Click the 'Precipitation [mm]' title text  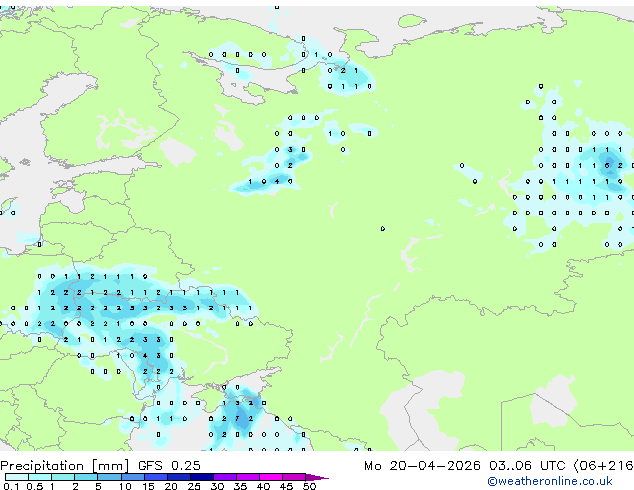point(65,466)
